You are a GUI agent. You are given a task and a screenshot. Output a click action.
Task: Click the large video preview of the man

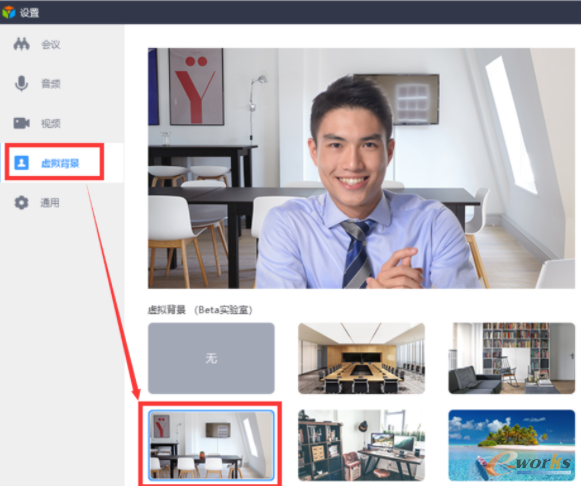click(361, 168)
